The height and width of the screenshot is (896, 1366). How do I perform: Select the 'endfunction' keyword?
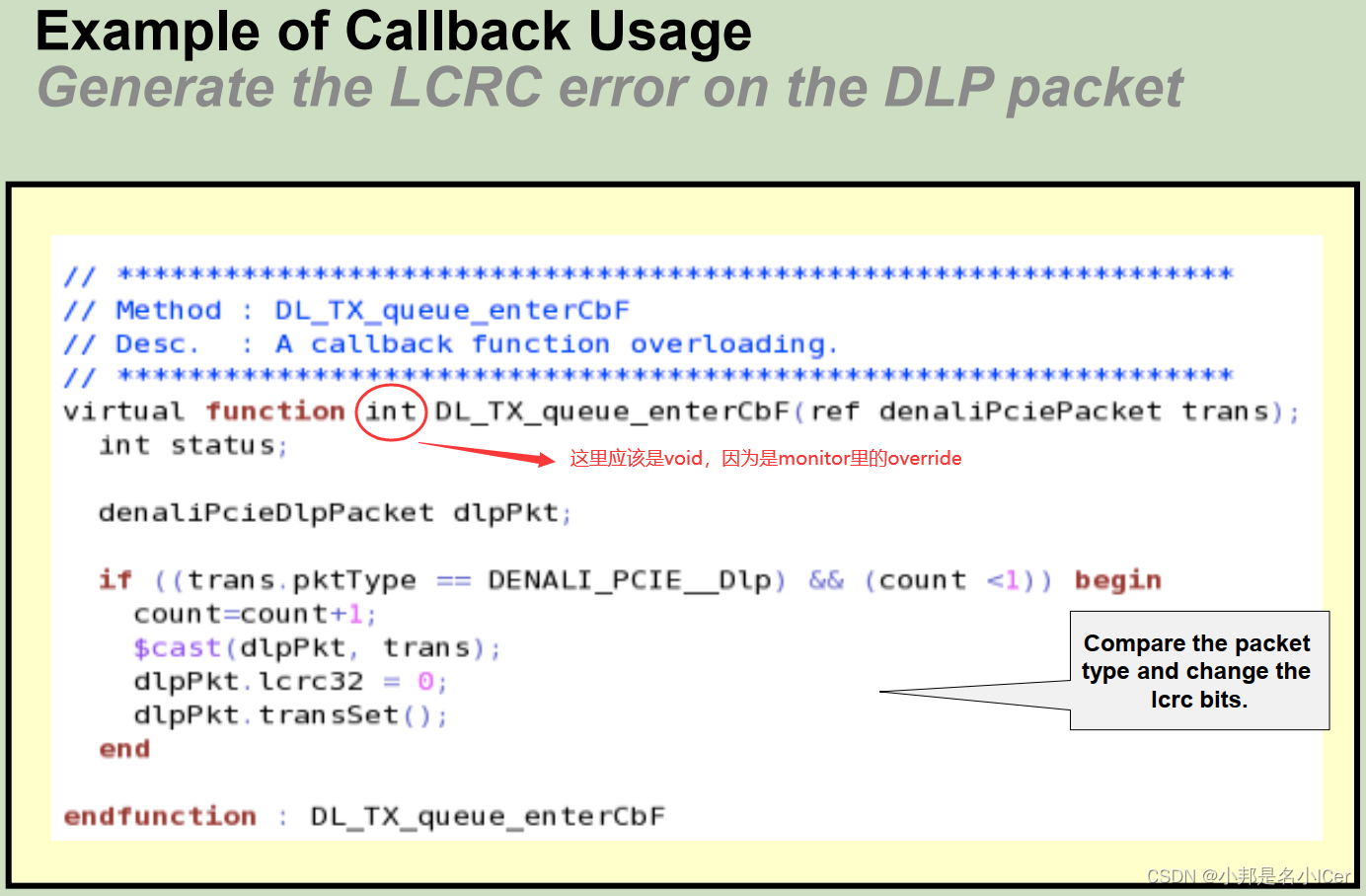160,816
